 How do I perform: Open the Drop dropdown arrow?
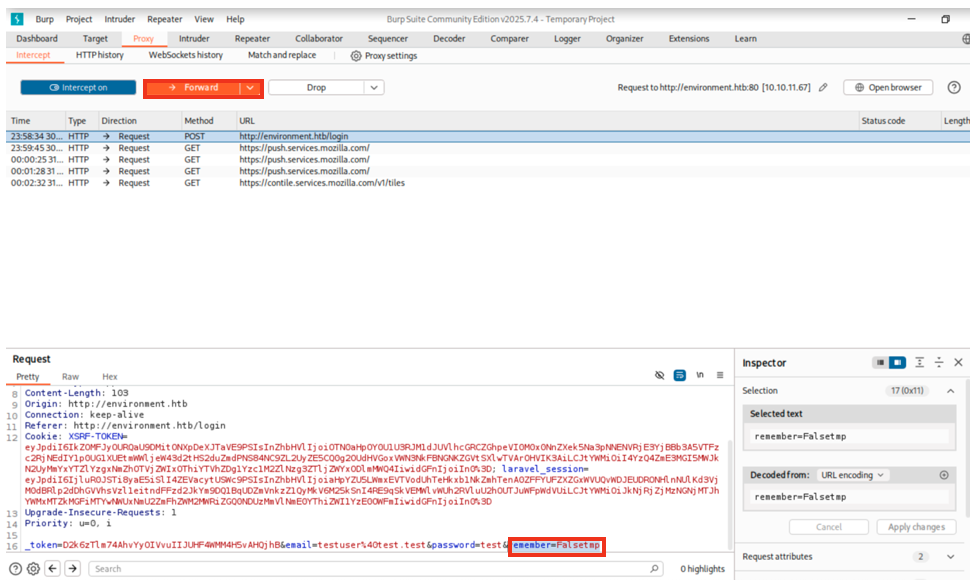click(x=374, y=87)
